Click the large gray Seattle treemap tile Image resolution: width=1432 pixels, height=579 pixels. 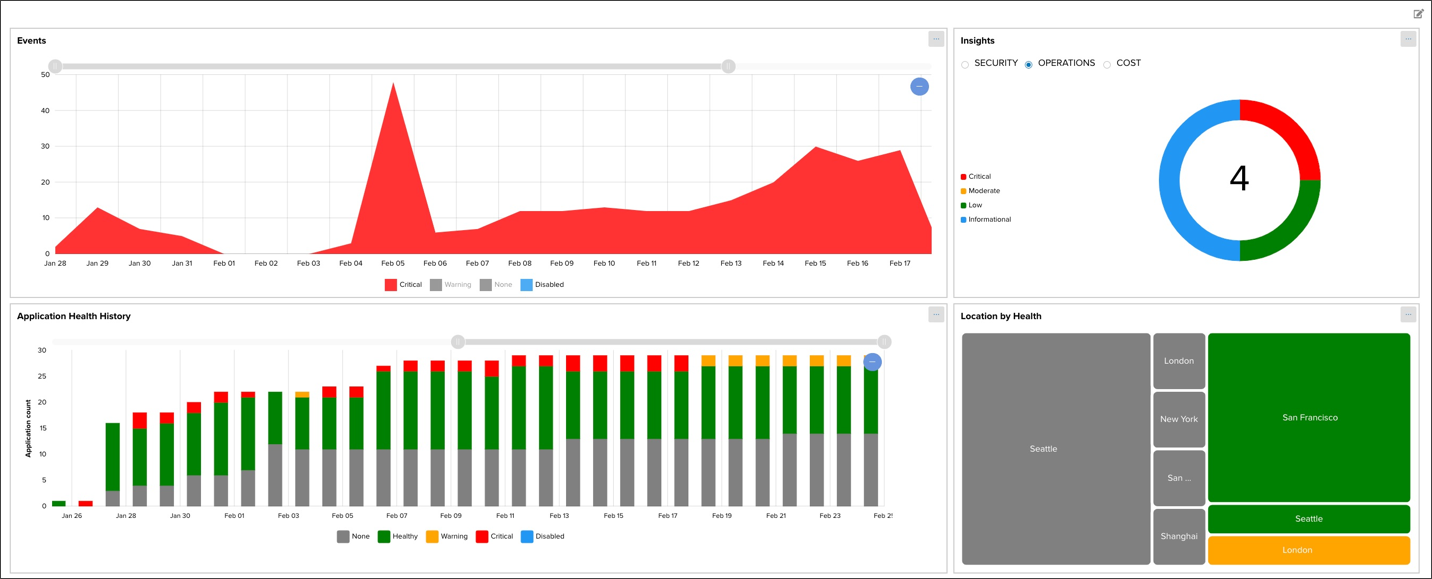point(1043,449)
